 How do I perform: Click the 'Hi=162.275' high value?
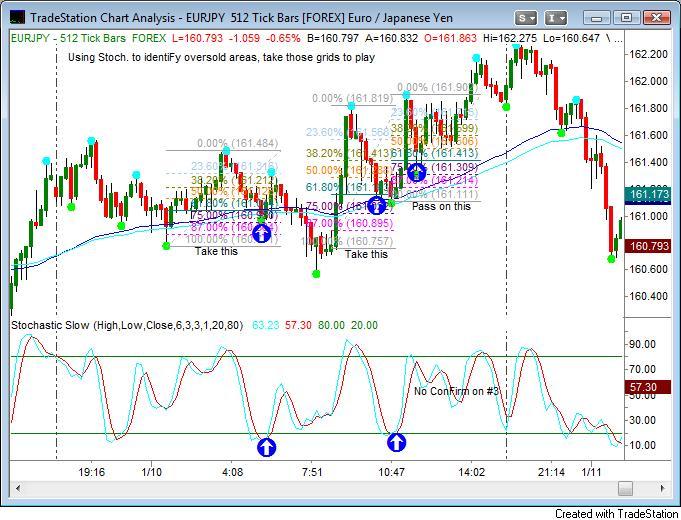510,38
